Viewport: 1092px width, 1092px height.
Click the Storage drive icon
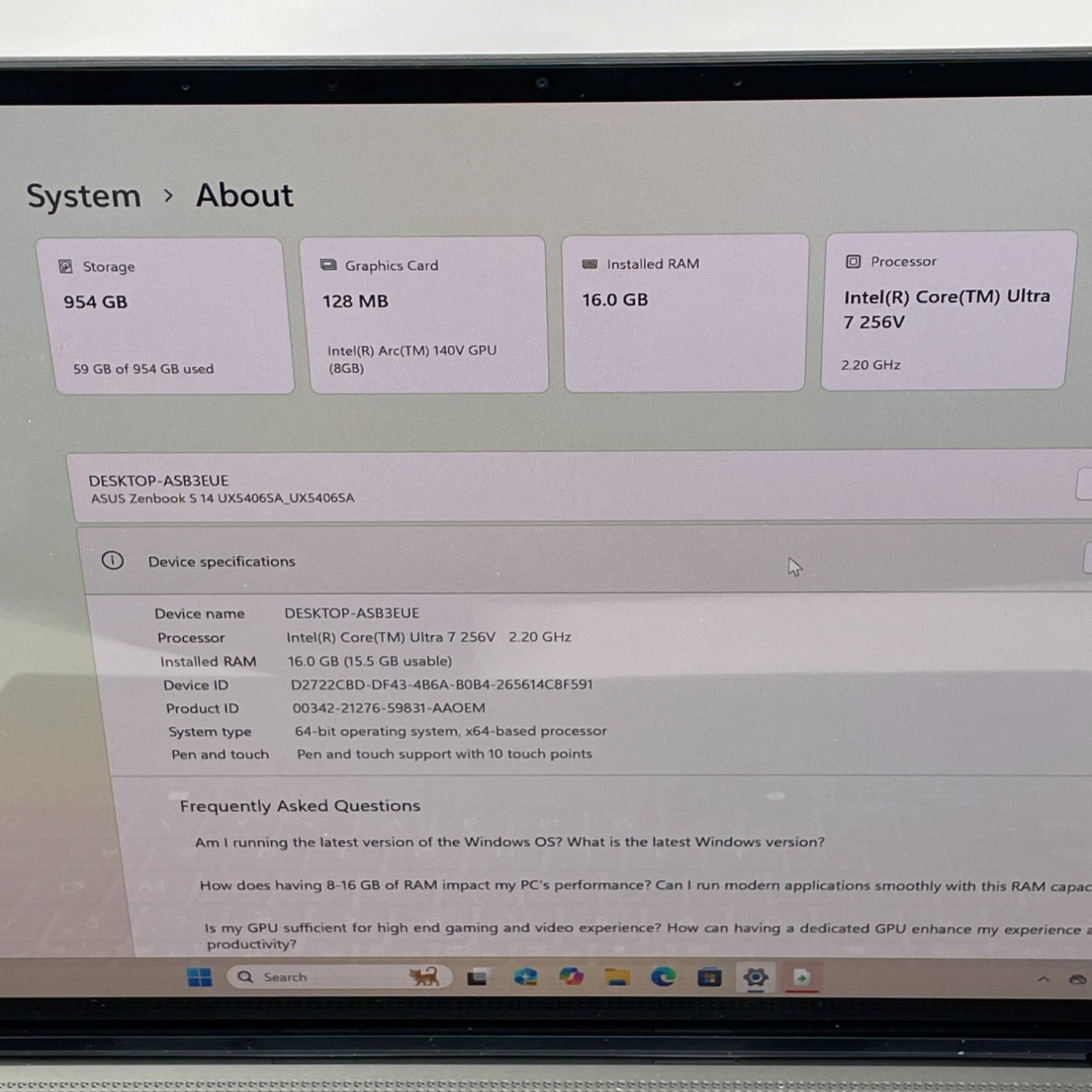coord(66,266)
